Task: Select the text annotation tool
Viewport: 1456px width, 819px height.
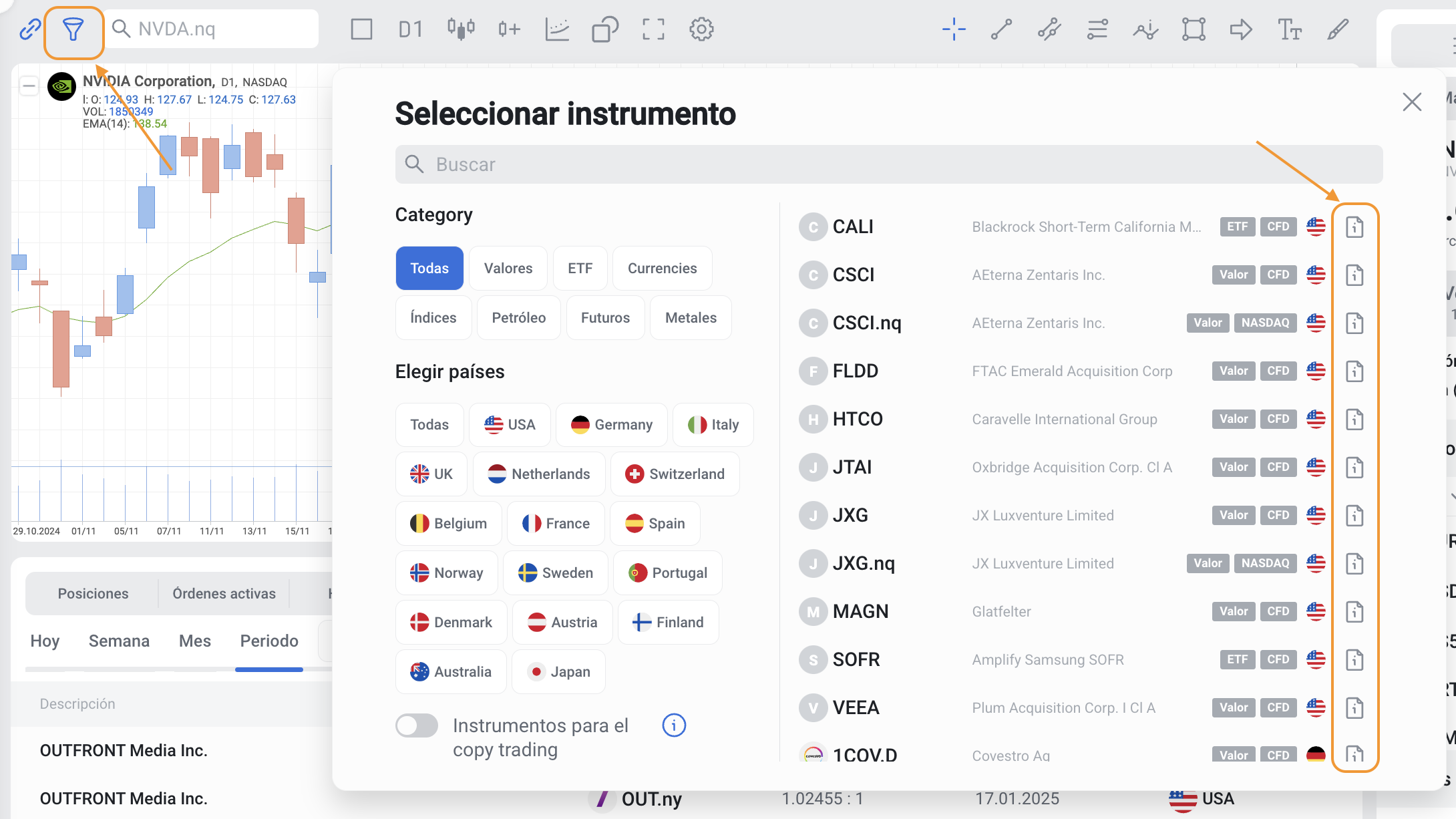Action: pyautogui.click(x=1289, y=29)
